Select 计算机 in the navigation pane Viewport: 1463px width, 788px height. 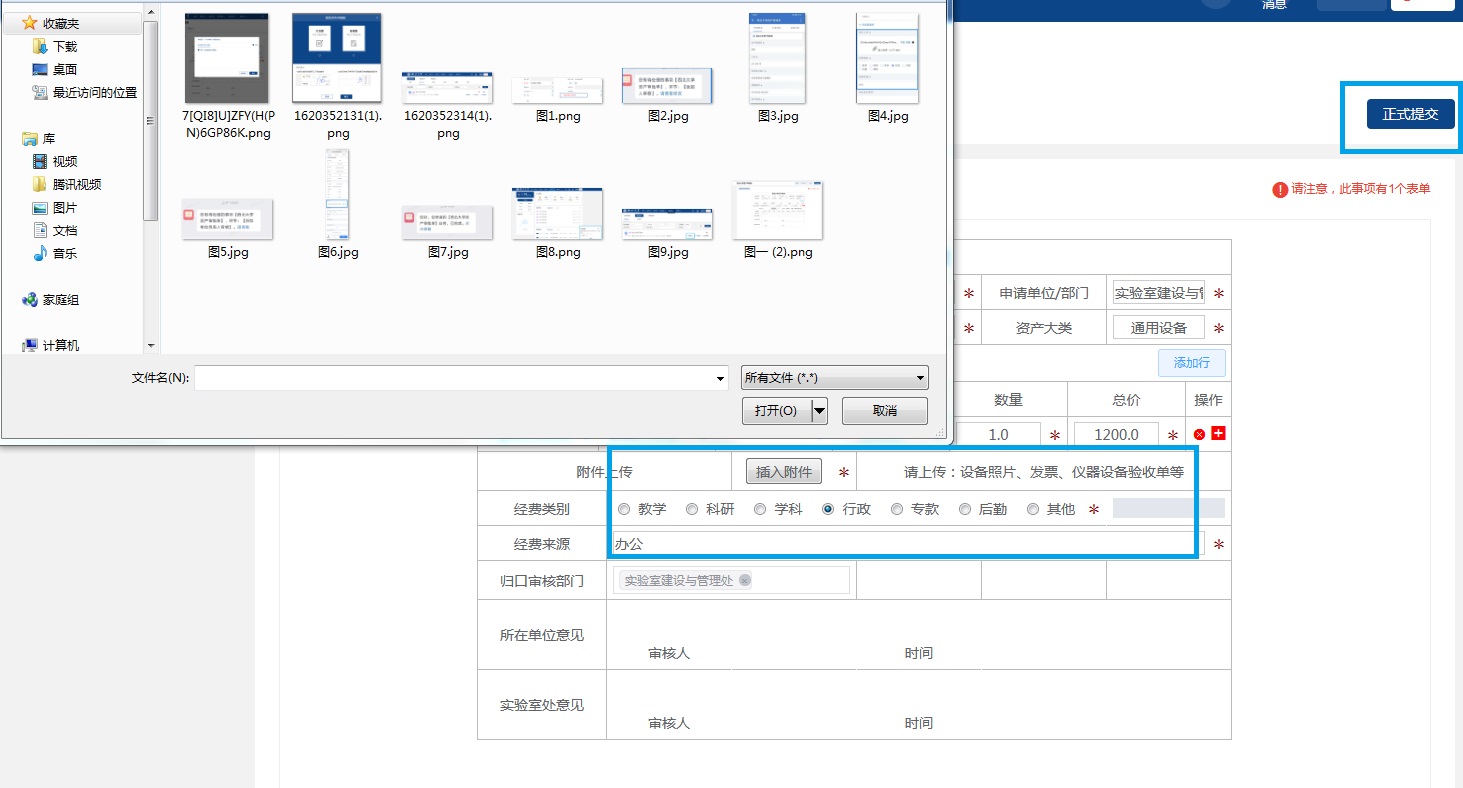coord(60,345)
